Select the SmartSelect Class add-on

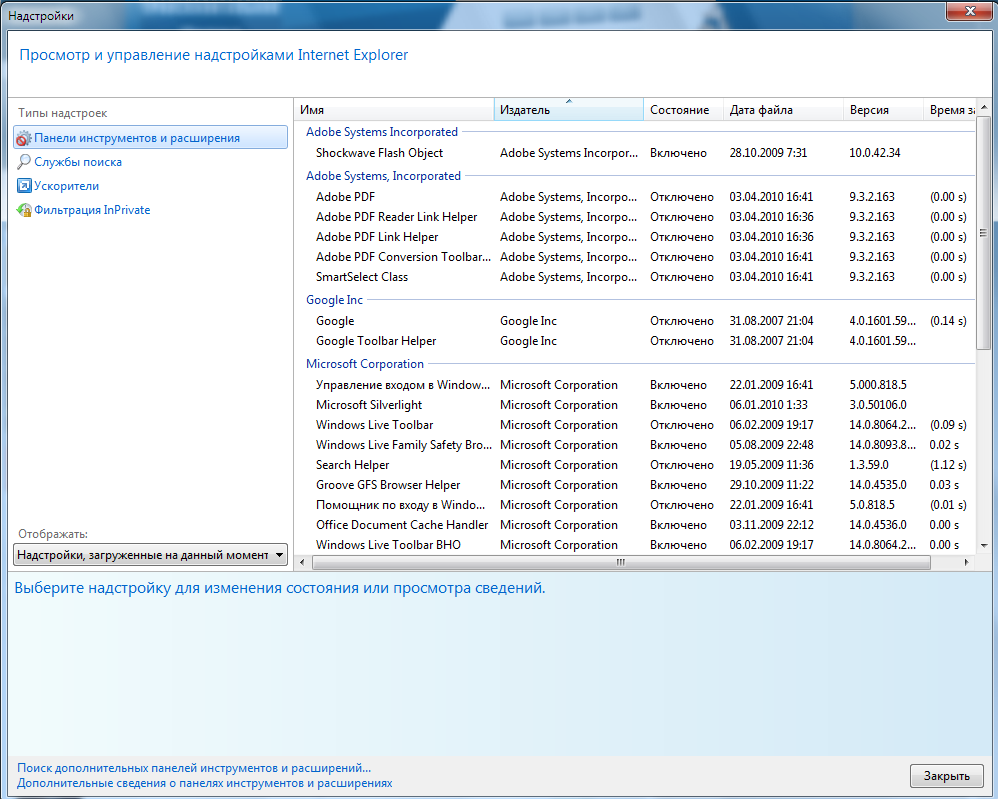(635, 277)
